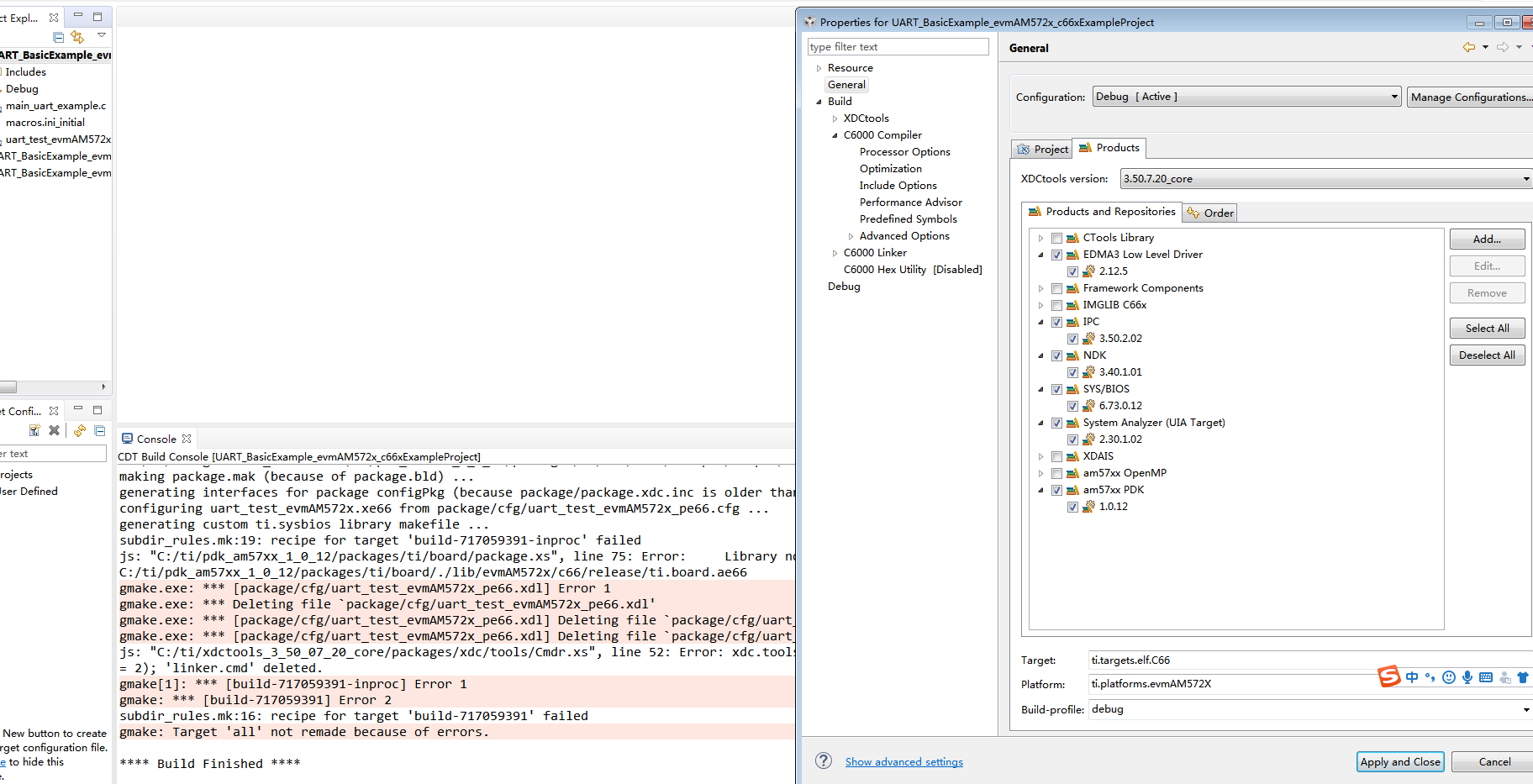Click the forward arrow in Properties header

1503,47
